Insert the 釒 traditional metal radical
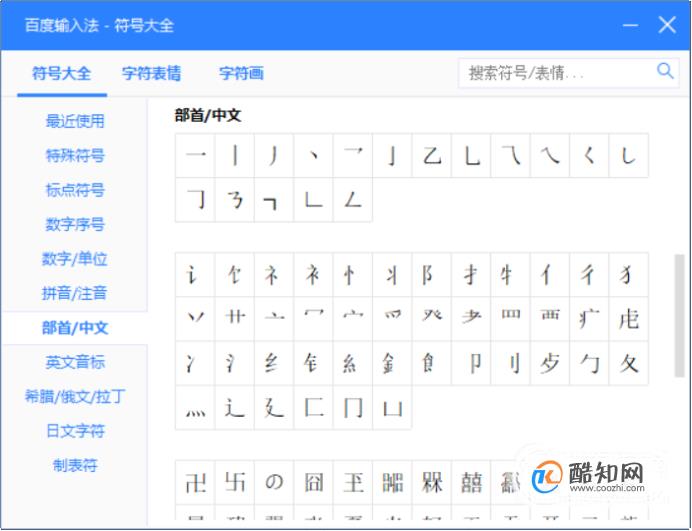Image resolution: width=692 pixels, height=531 pixels. click(x=392, y=363)
